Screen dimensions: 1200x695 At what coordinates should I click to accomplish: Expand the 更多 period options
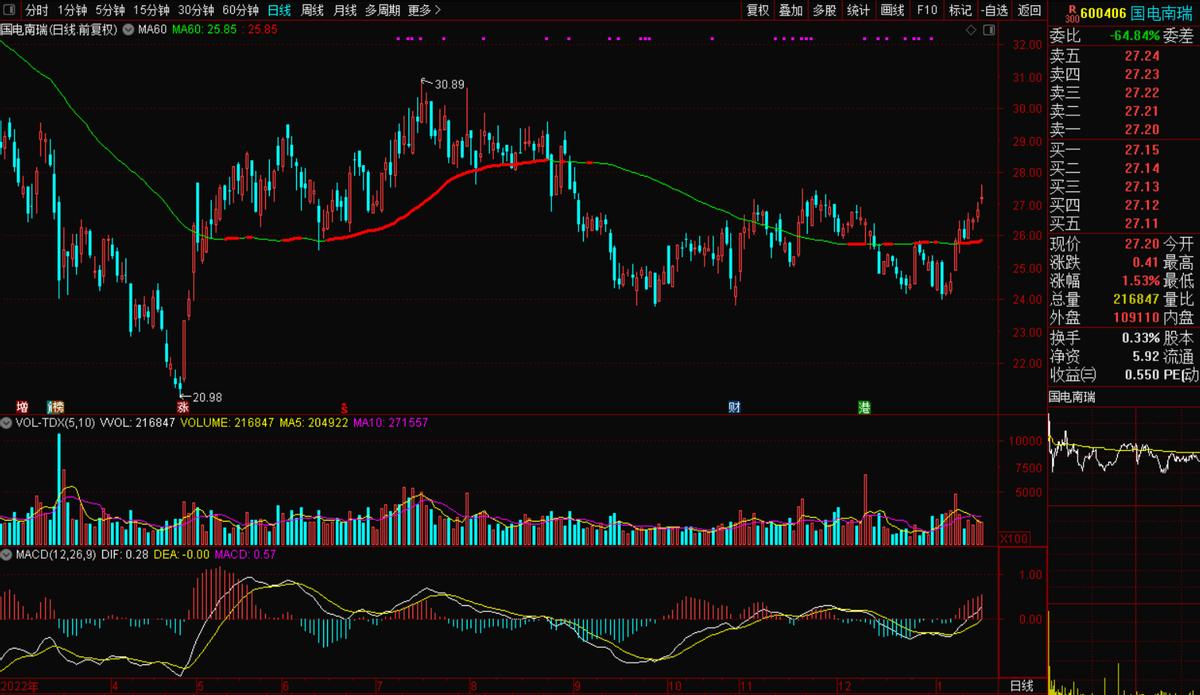424,10
